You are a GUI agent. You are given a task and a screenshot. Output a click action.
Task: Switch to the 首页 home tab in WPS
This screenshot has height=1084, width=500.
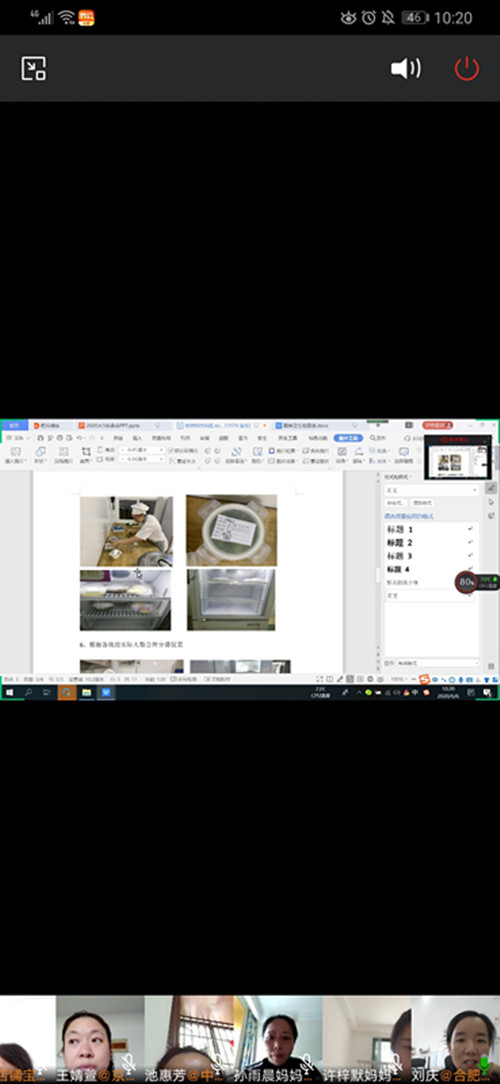pos(14,425)
